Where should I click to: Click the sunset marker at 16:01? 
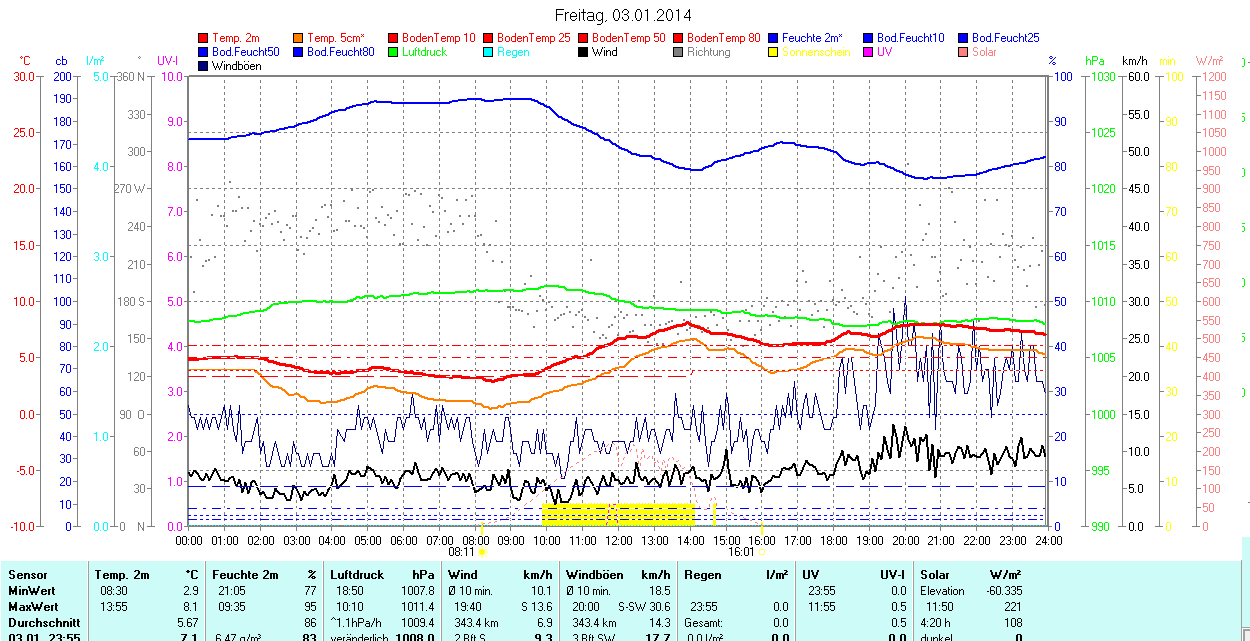762,551
